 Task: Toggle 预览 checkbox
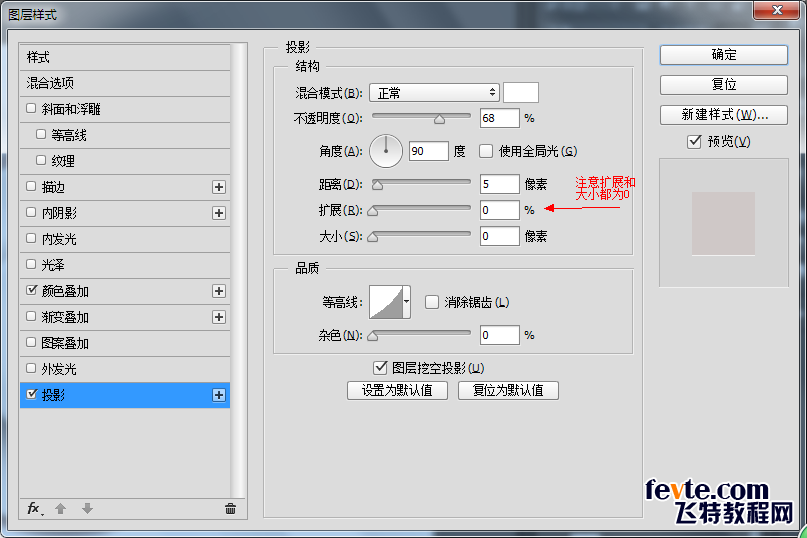[x=694, y=141]
